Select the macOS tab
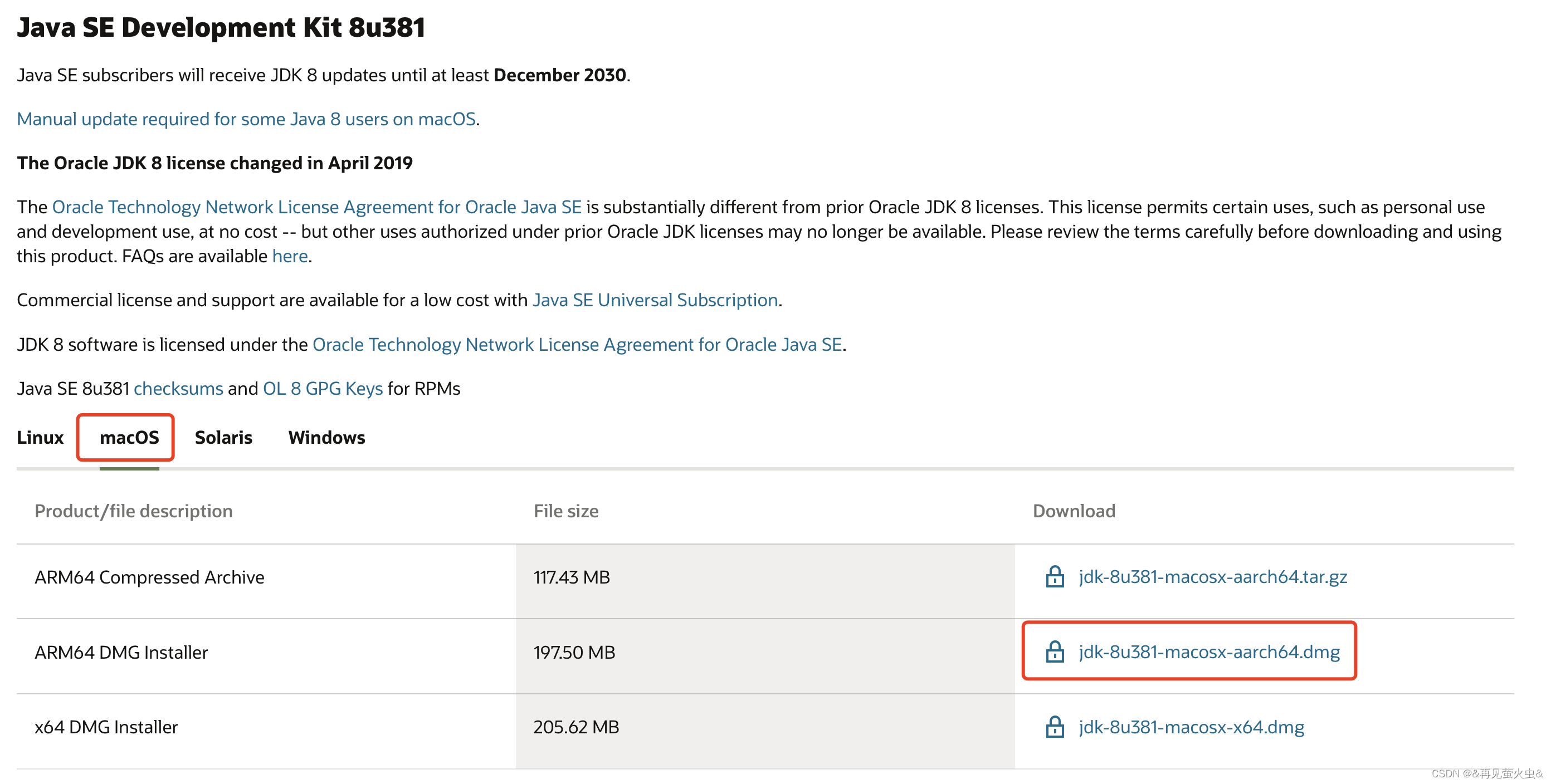This screenshot has width=1551, height=784. [129, 438]
